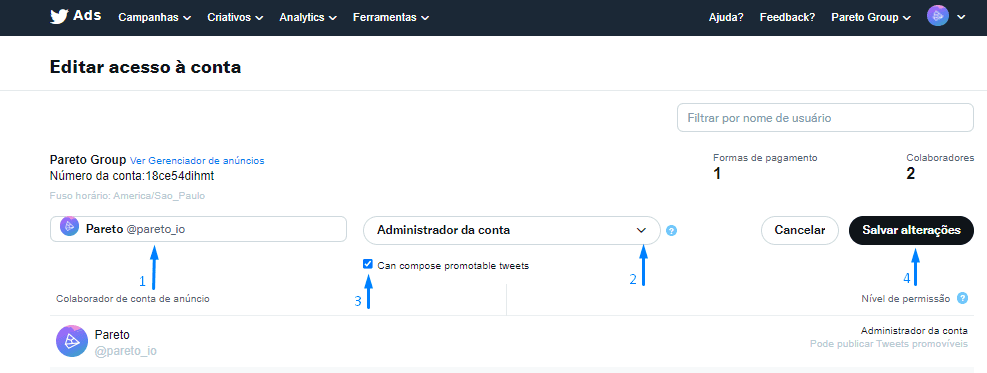Screen dimensions: 987x373
Task: Click the profile avatar in top bar
Action: [x=938, y=16]
